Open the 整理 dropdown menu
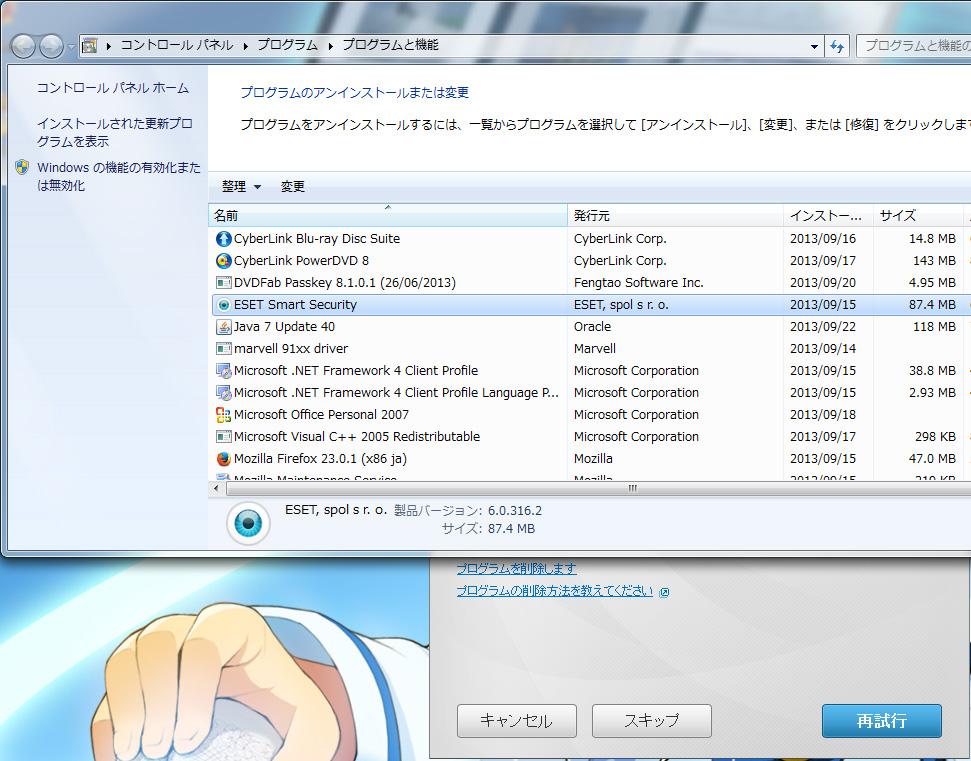Viewport: 971px width, 761px height. (x=241, y=186)
